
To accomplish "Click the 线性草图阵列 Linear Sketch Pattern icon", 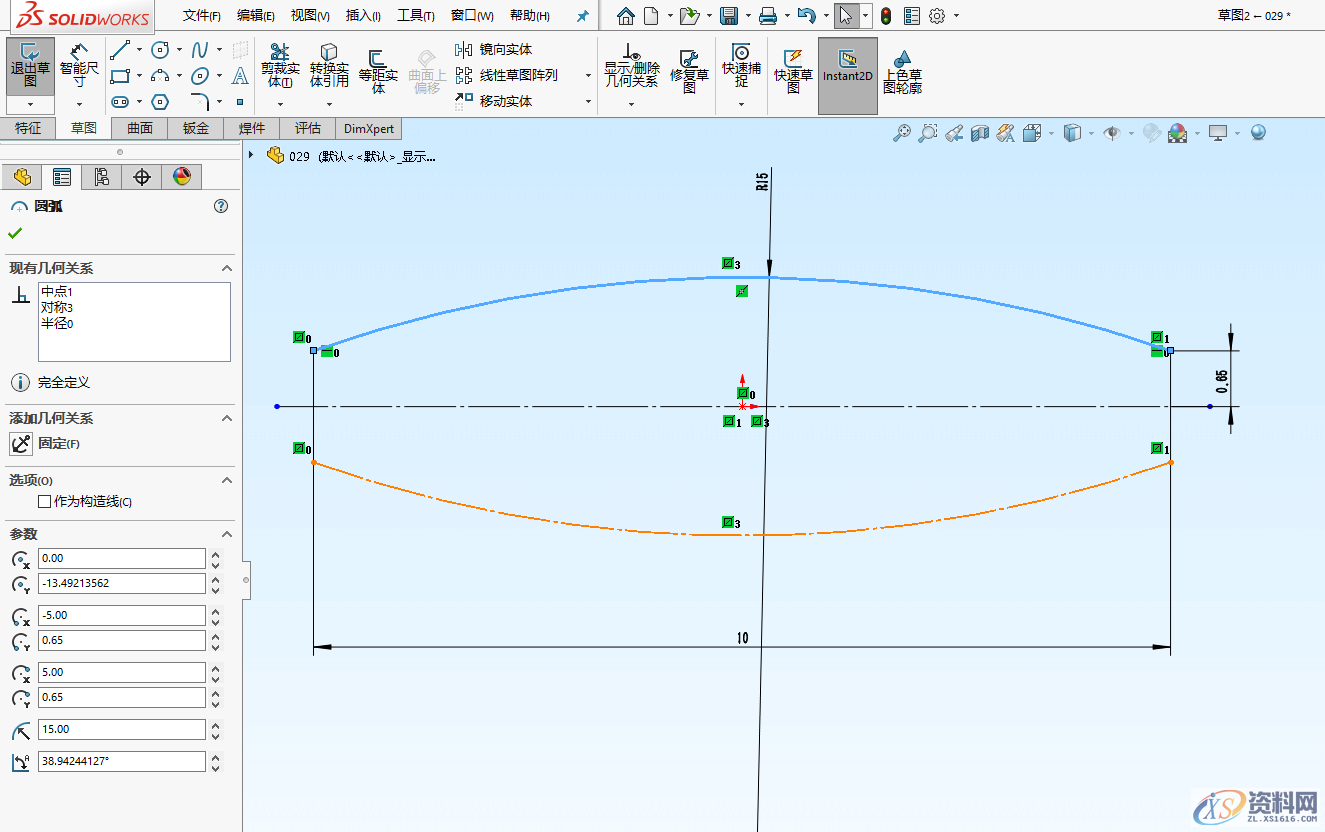I will click(510, 75).
